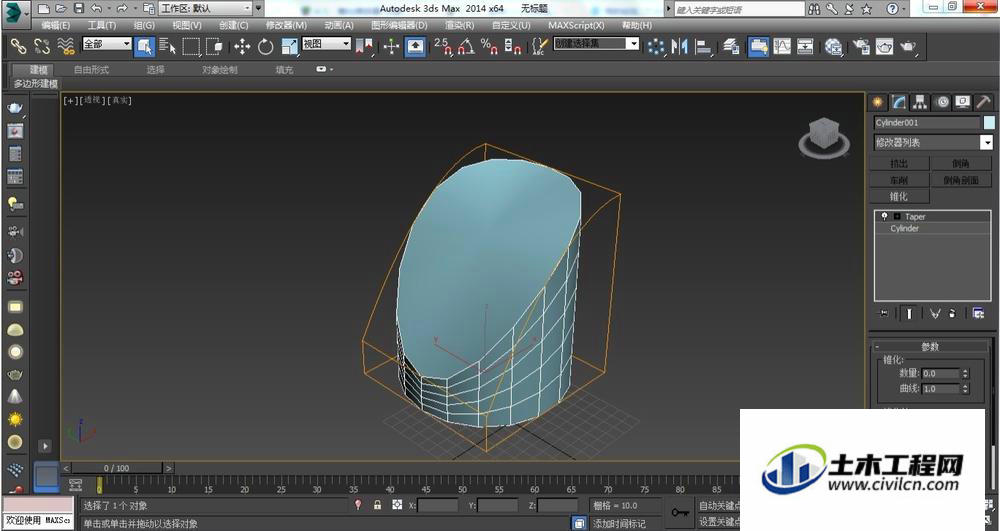Click the Align tool icon
The height and width of the screenshot is (531, 1000).
point(703,47)
